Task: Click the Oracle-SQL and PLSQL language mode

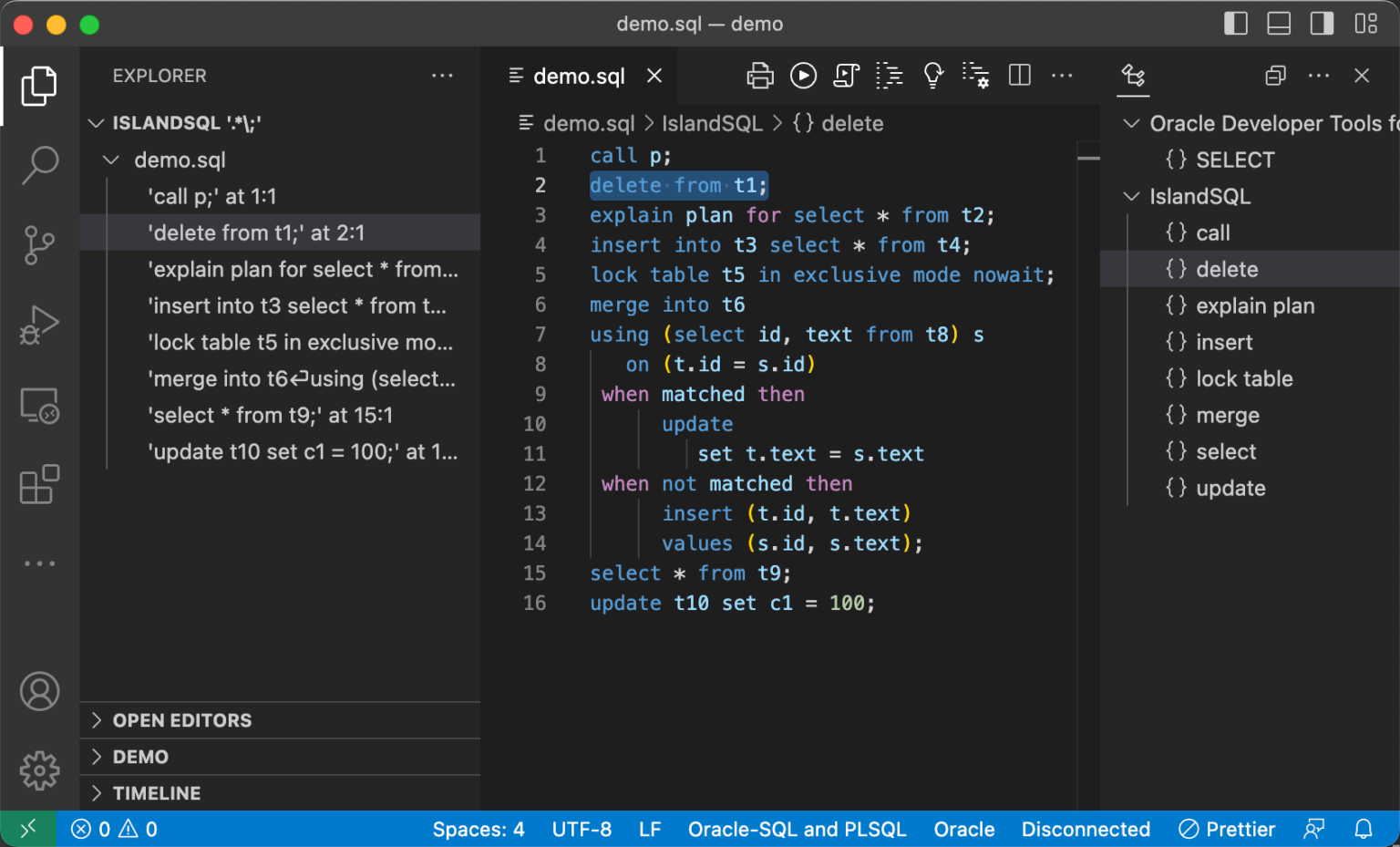Action: click(x=797, y=829)
